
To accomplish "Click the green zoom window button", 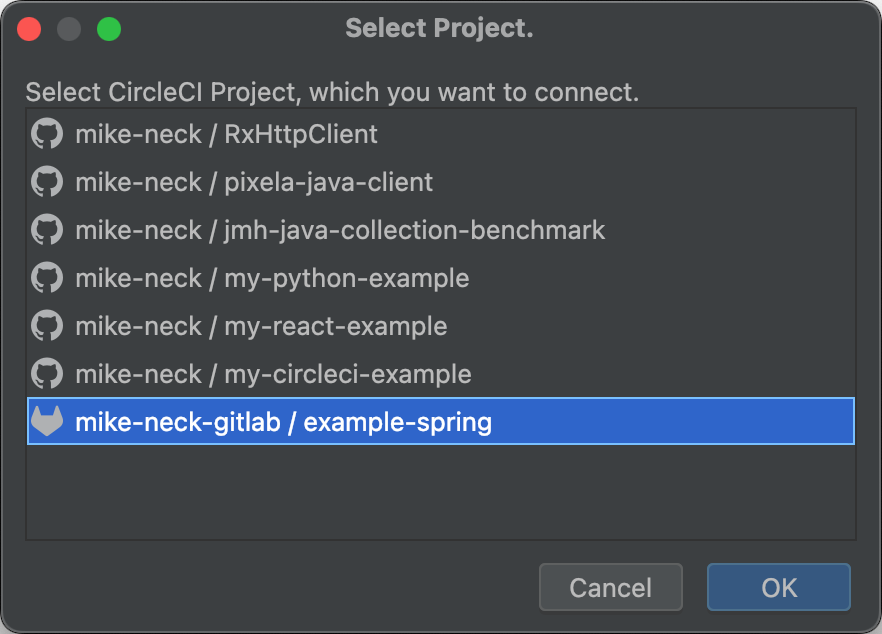I will pyautogui.click(x=109, y=29).
